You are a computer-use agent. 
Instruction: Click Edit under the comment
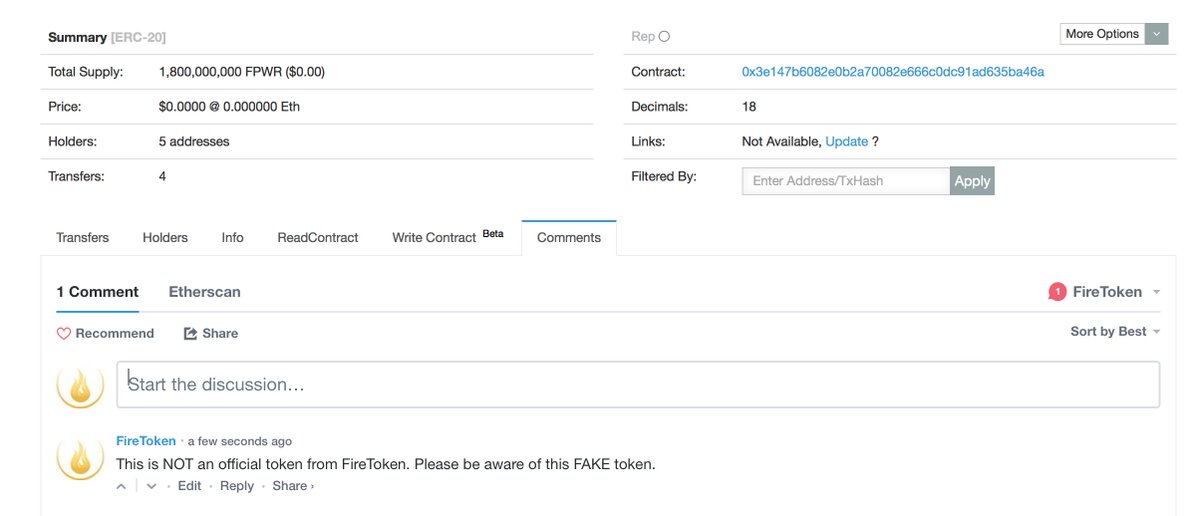point(189,486)
